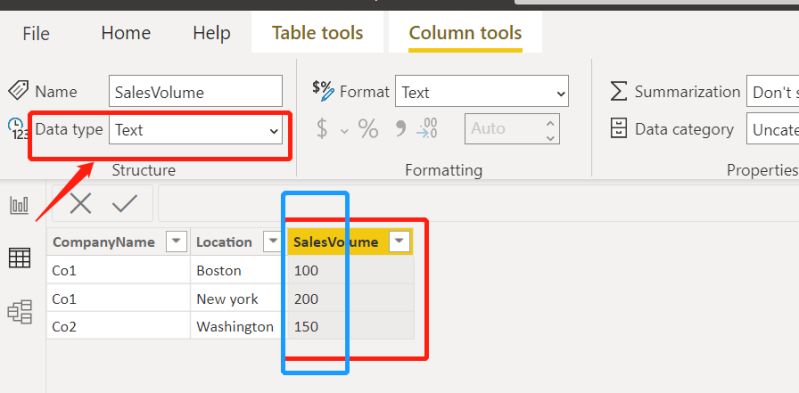Image resolution: width=799 pixels, height=393 pixels.
Task: Click Co1 in the Boston row
Action: 118,270
